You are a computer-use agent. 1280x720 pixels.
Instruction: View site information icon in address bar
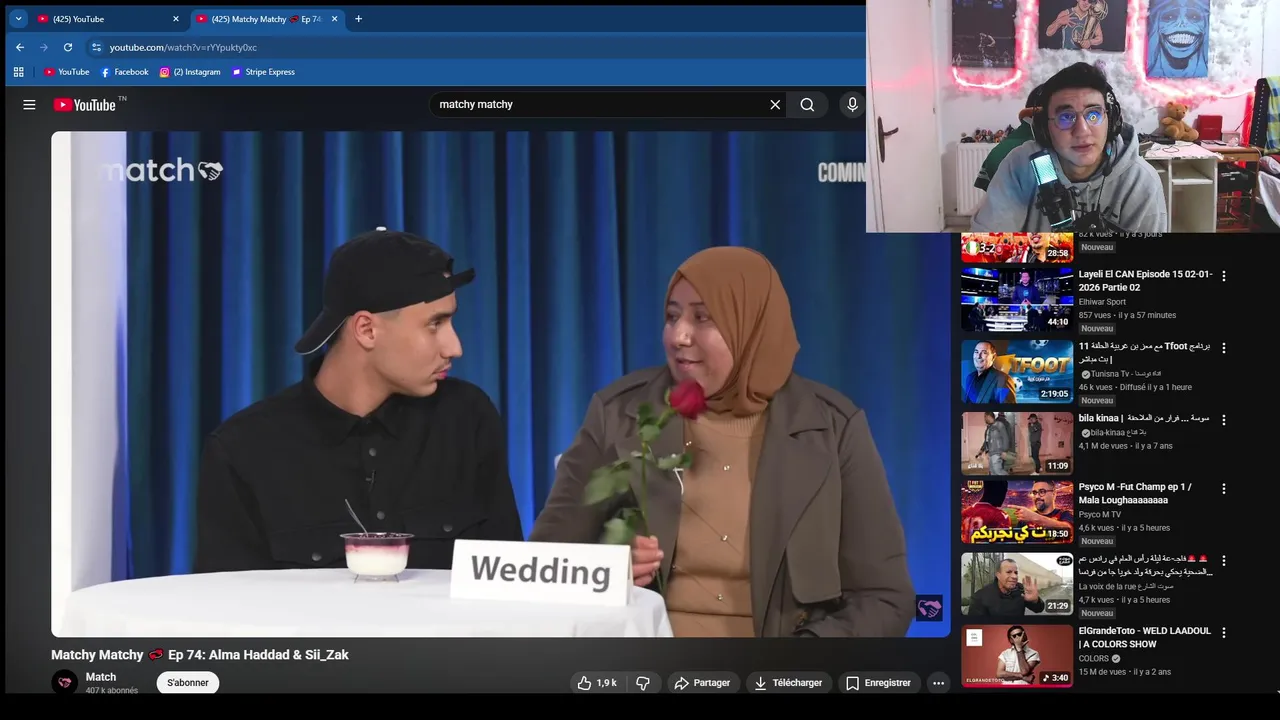click(x=96, y=47)
